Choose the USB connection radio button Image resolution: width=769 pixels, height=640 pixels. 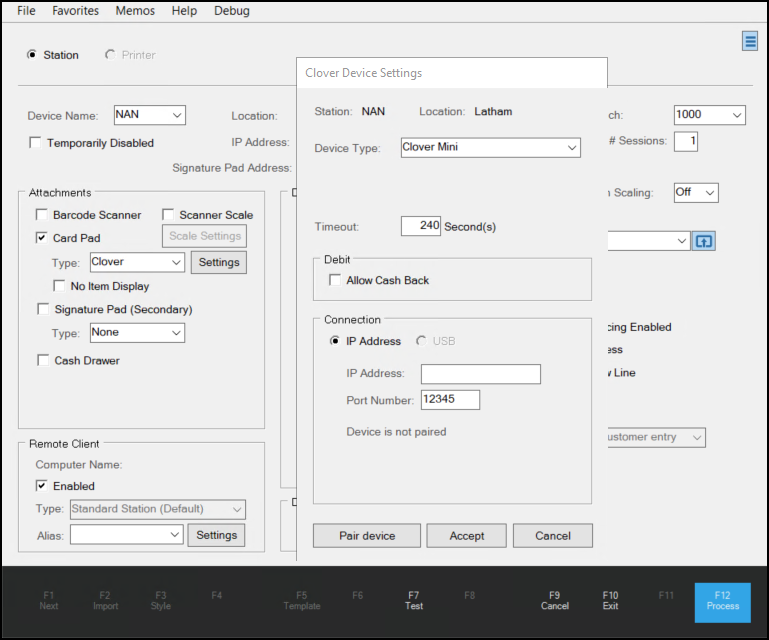point(421,341)
